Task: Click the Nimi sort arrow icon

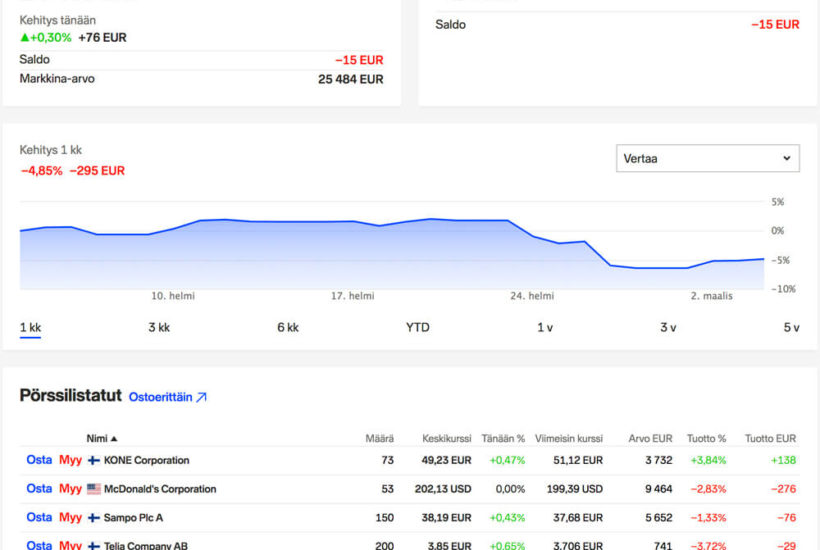Action: [x=114, y=439]
